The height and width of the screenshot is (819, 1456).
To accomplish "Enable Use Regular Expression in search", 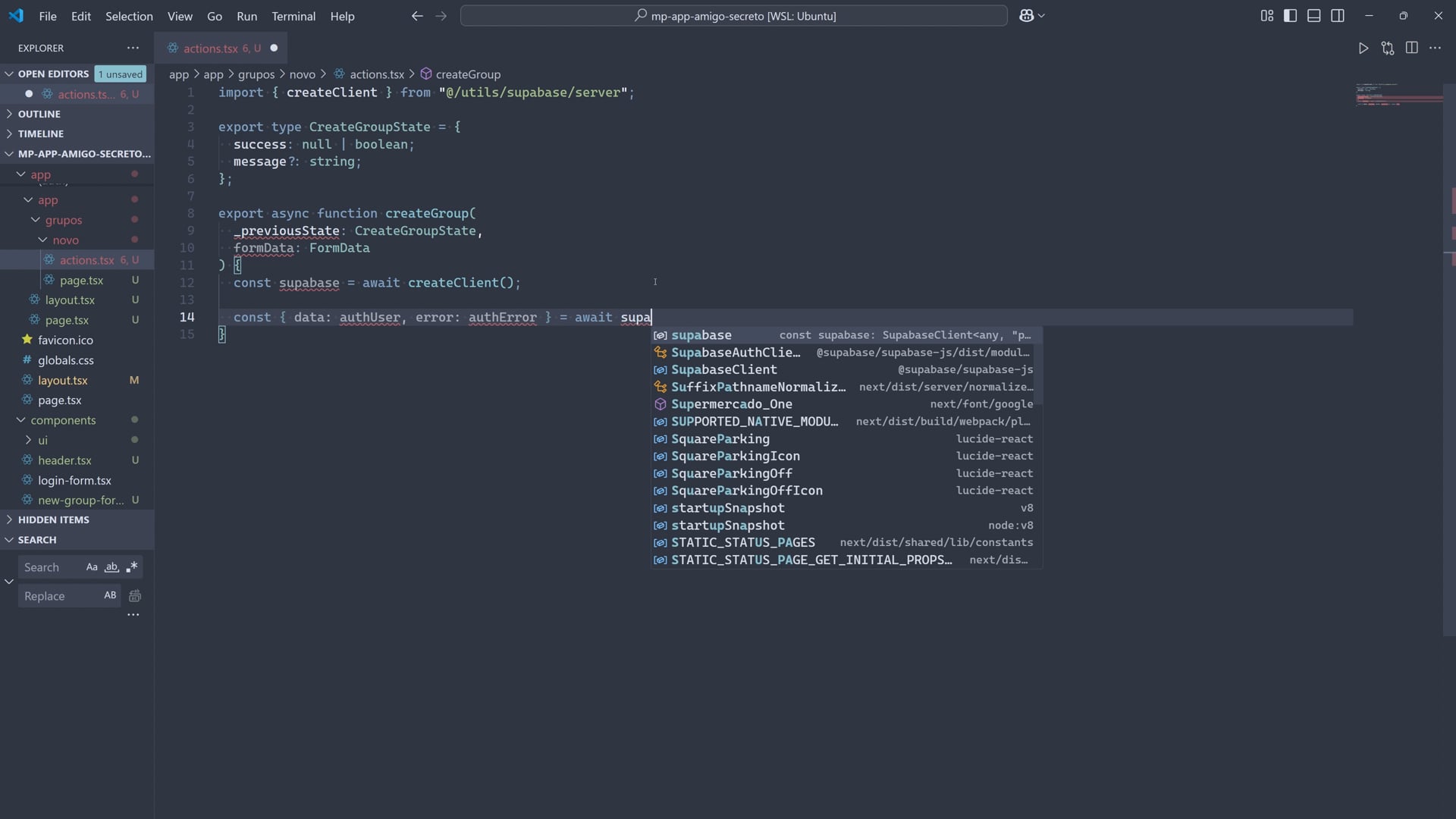I will [x=132, y=567].
